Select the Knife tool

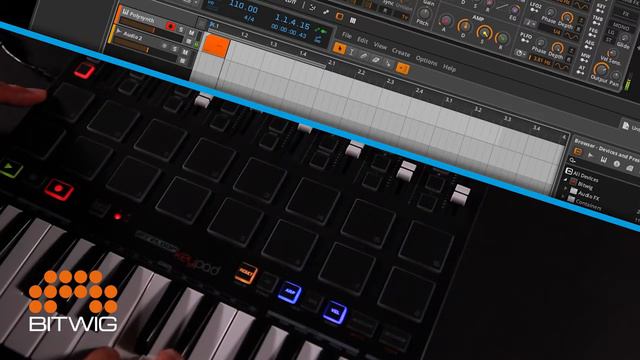(x=388, y=64)
